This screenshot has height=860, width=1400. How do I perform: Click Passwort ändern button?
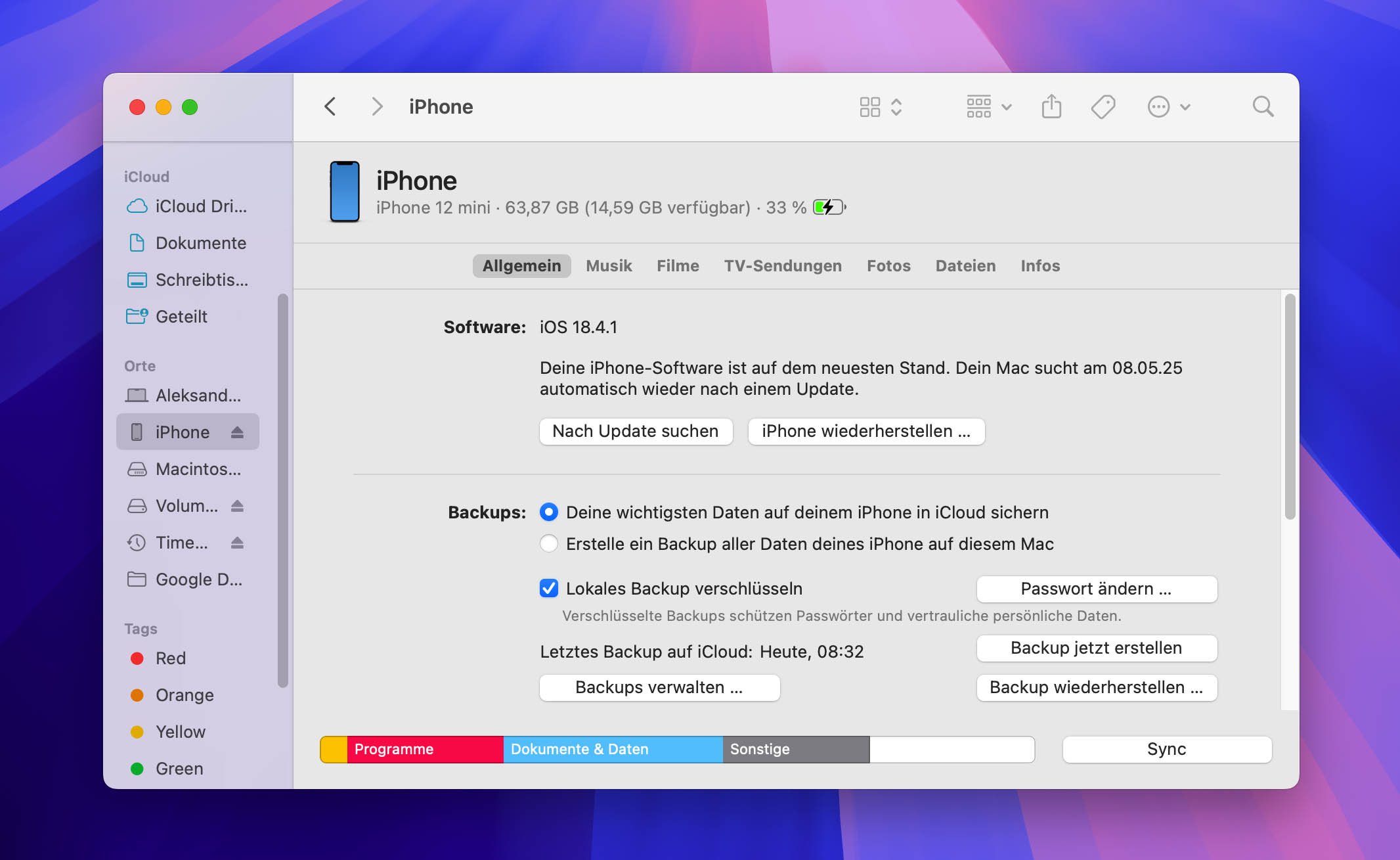point(1097,589)
